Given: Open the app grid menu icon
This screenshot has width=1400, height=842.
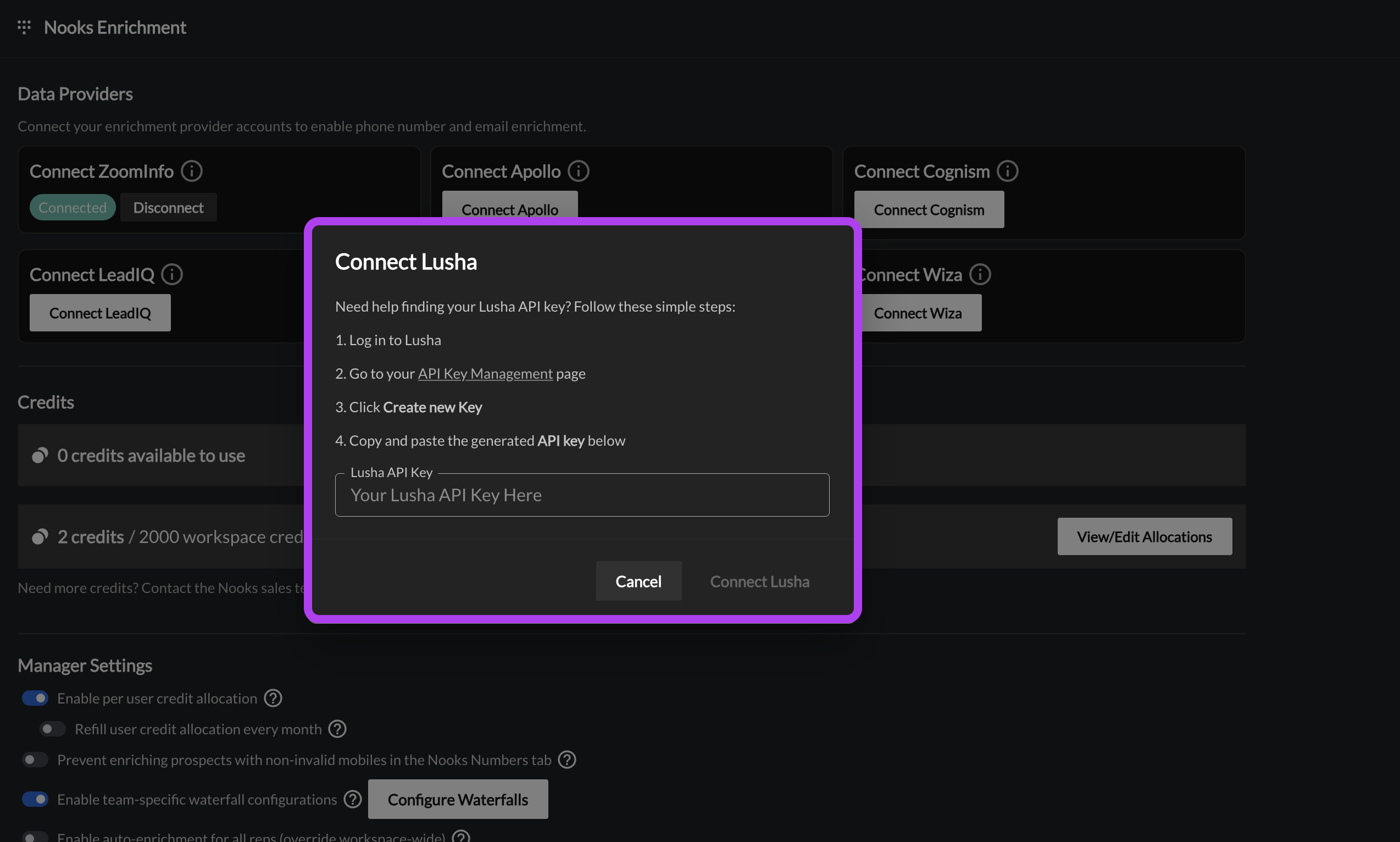Looking at the screenshot, I should click(24, 27).
